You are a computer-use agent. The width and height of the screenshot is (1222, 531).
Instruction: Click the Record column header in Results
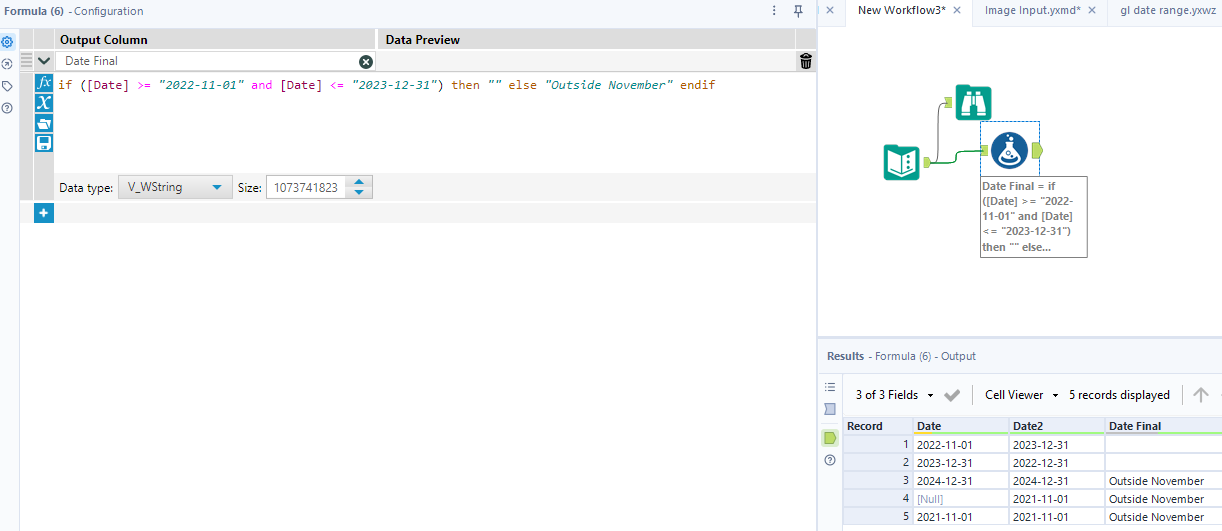[878, 426]
